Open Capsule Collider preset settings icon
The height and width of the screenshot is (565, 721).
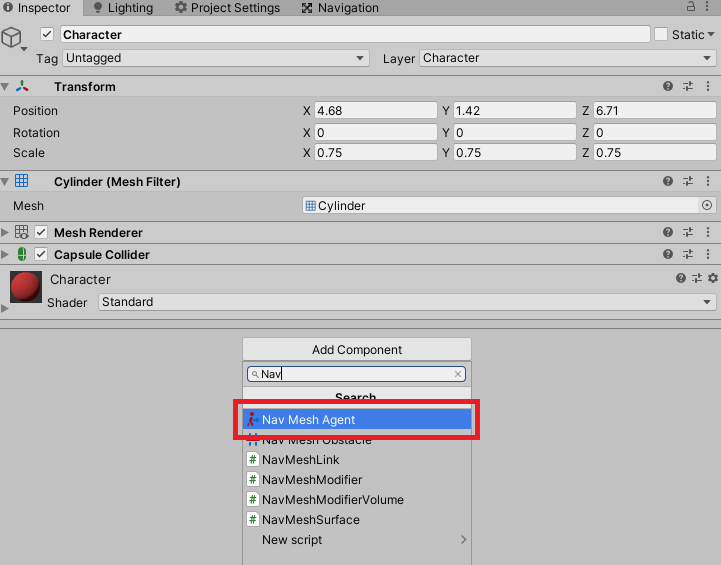(x=688, y=254)
